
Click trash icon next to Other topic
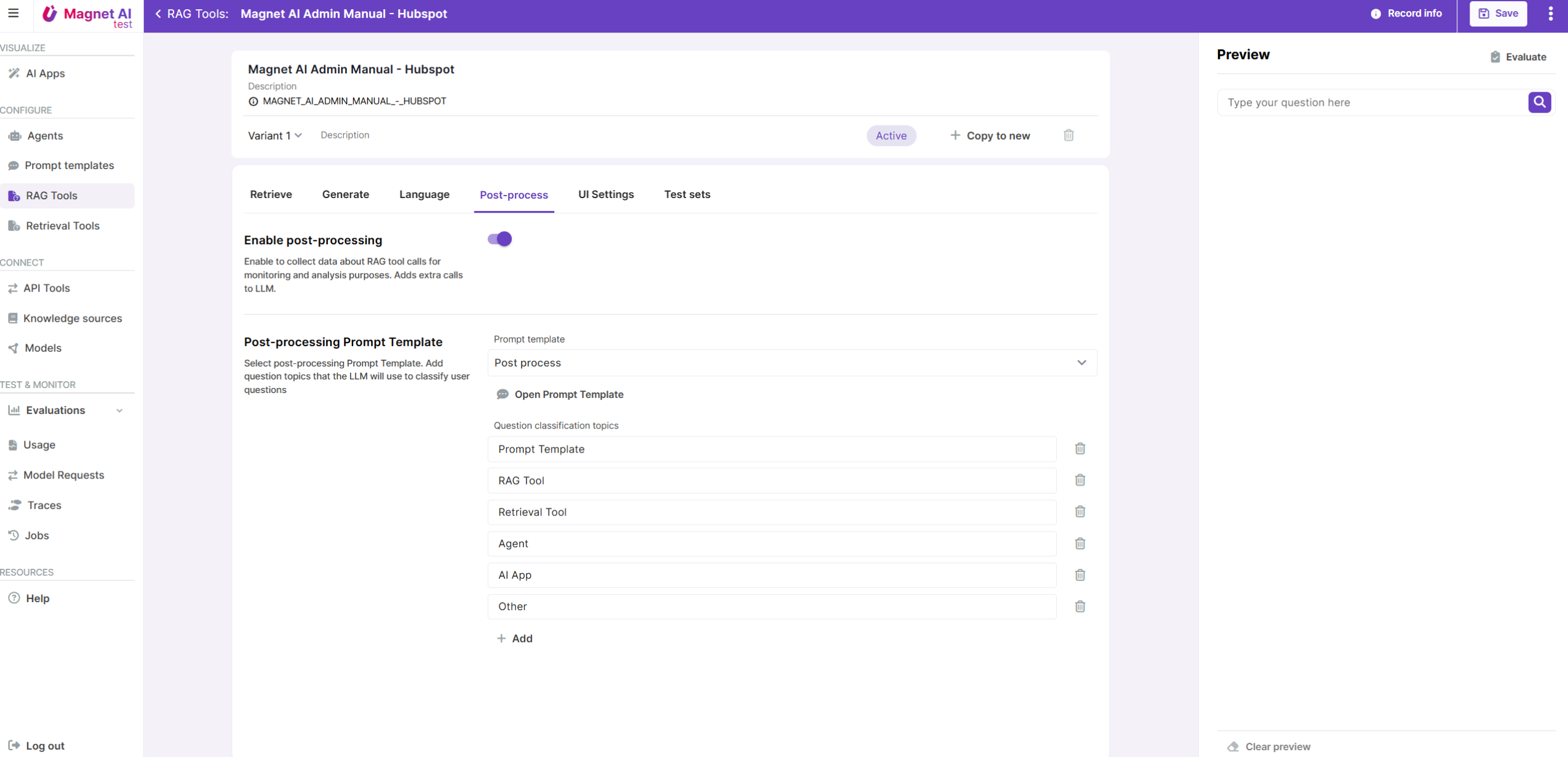coord(1080,606)
